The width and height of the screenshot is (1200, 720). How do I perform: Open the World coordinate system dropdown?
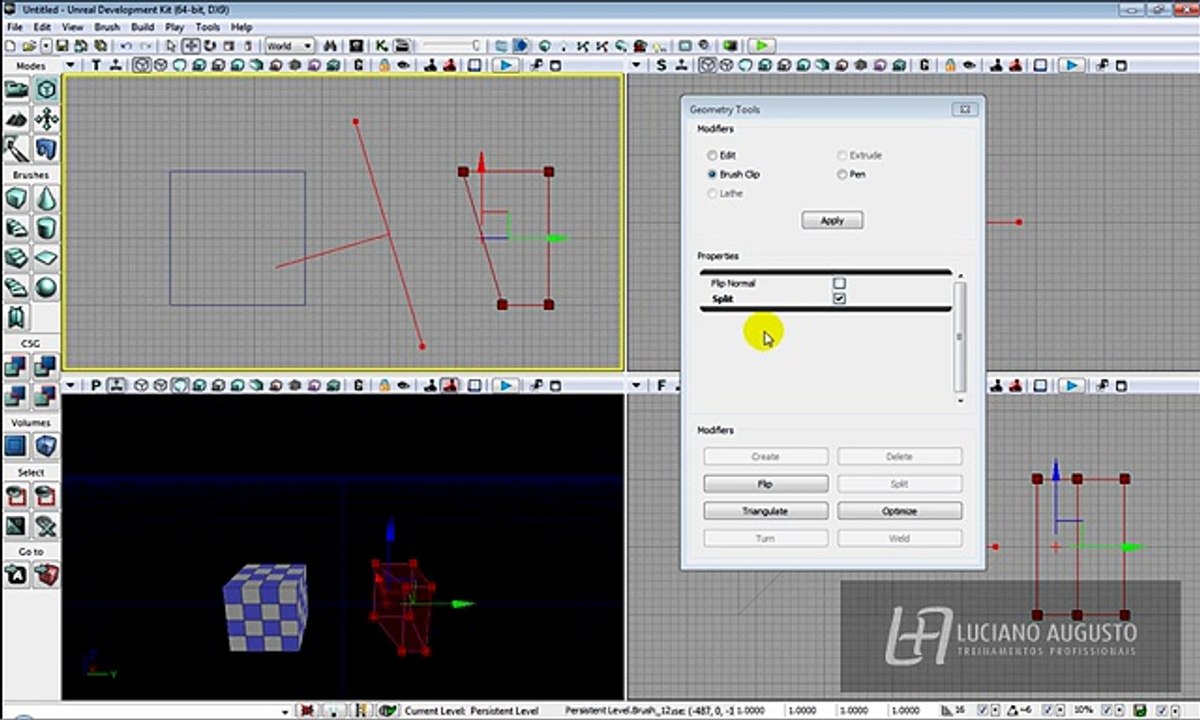pyautogui.click(x=290, y=46)
